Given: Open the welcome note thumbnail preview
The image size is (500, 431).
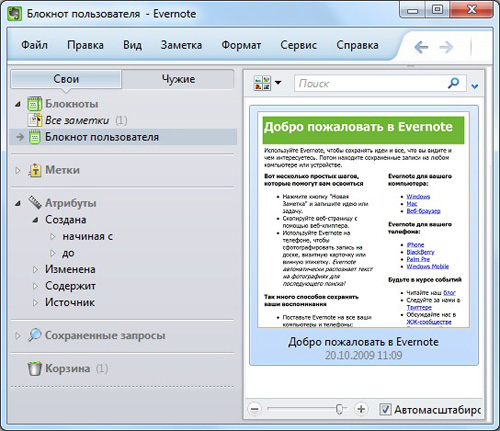Looking at the screenshot, I should 364,219.
